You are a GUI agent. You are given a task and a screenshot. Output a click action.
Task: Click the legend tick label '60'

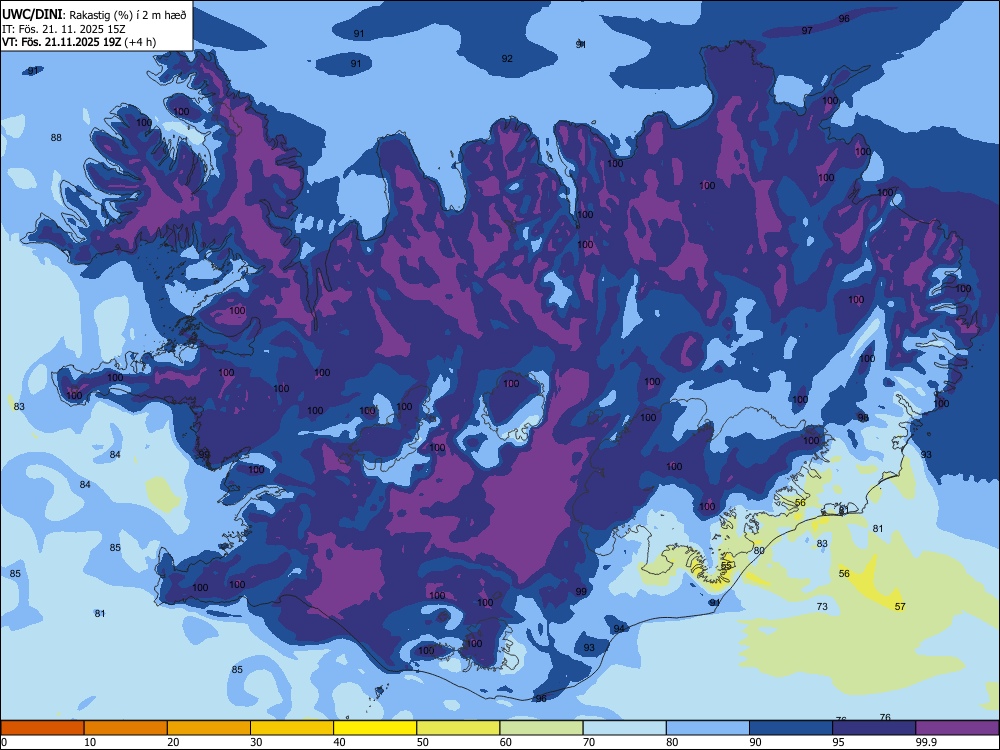pos(506,742)
